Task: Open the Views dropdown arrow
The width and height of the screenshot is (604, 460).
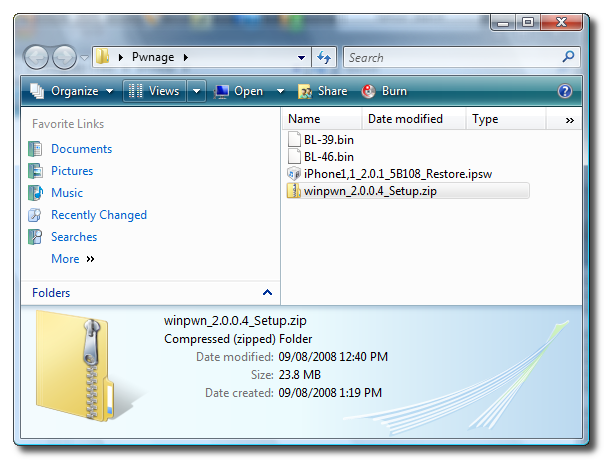Action: (196, 91)
